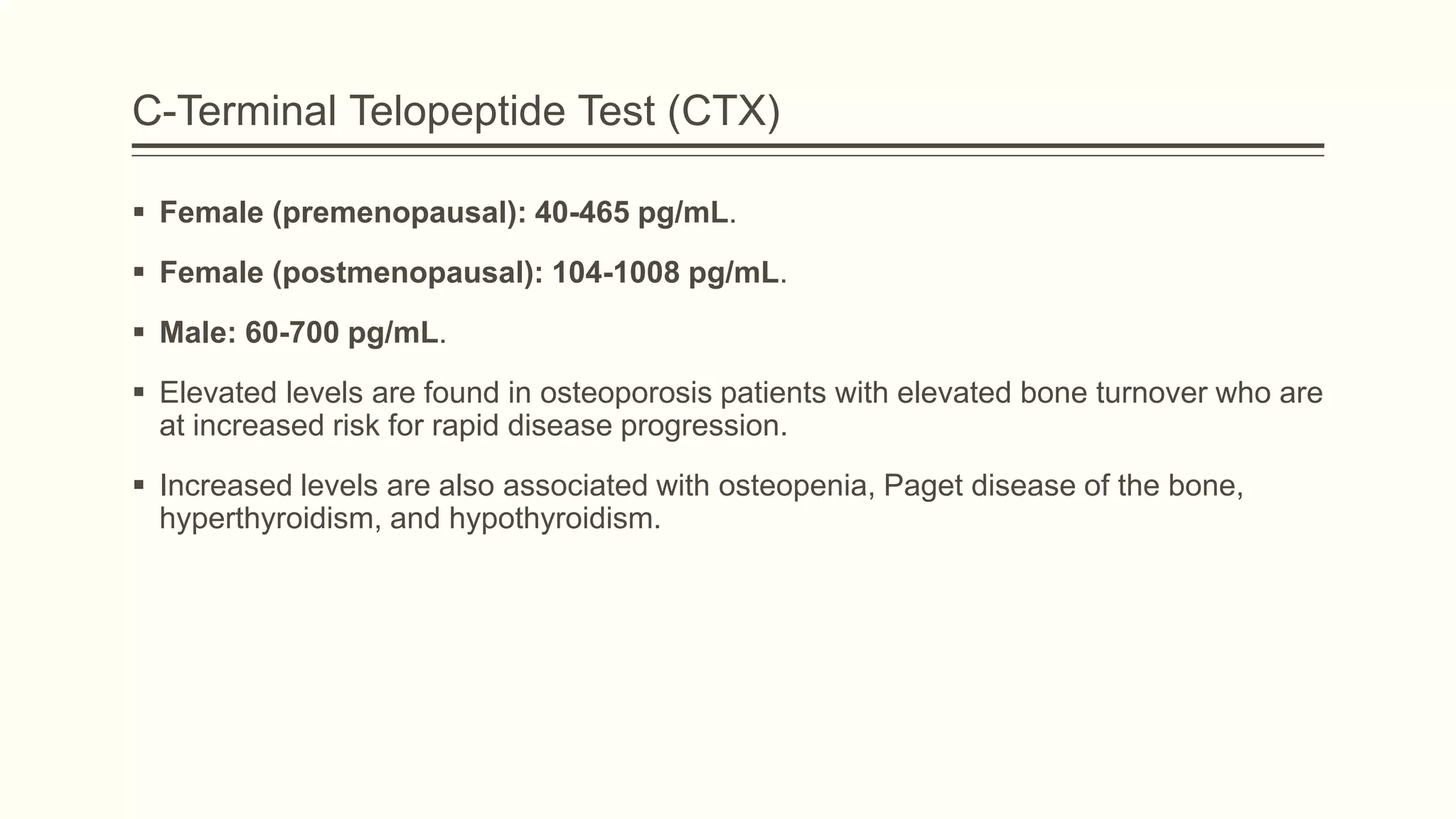
Task: Click the double horizontal line under the title
Action: point(727,150)
